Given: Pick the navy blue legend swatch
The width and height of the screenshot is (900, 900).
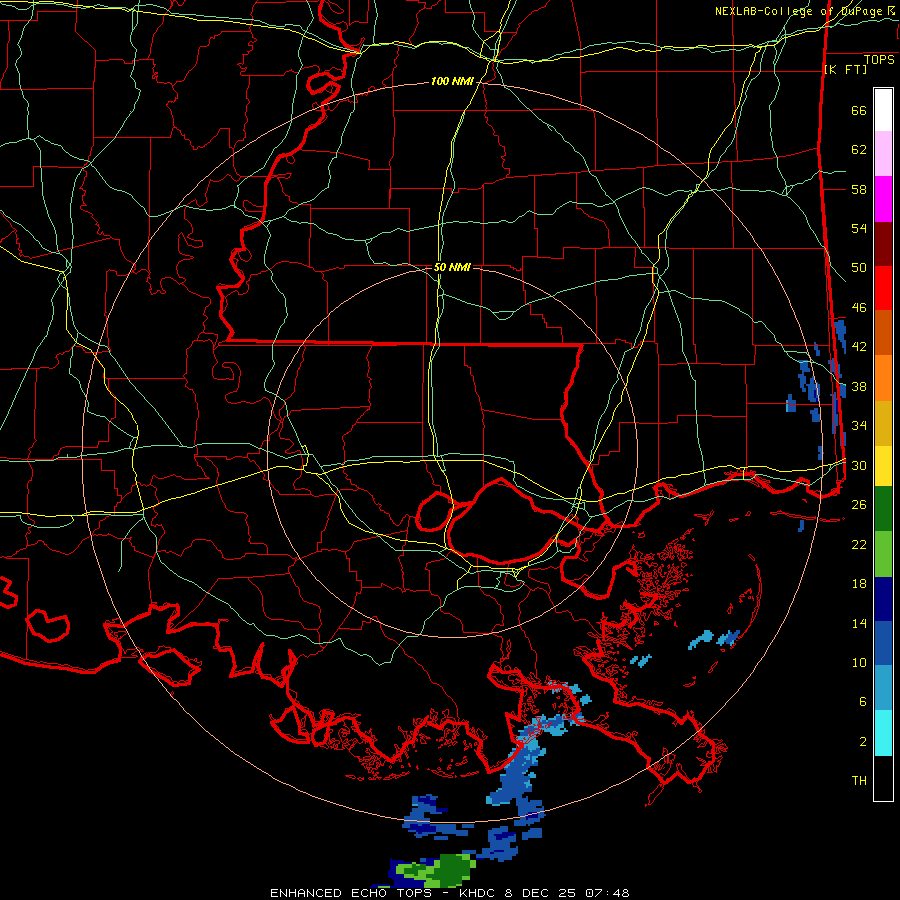Looking at the screenshot, I should [883, 599].
